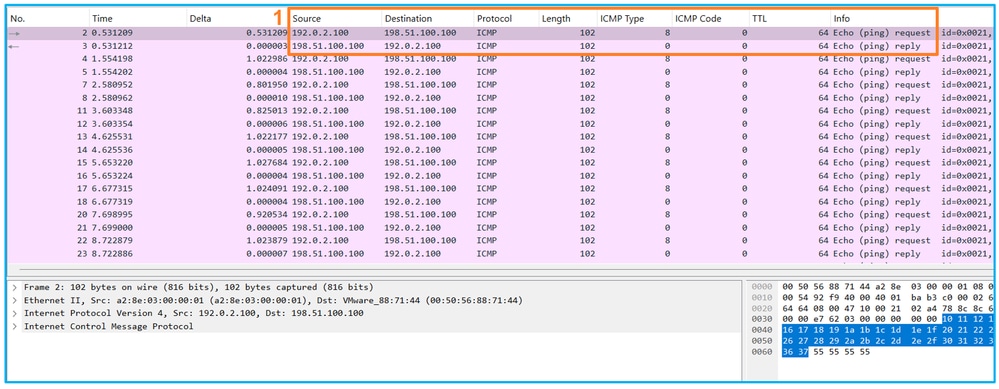Select packet number 5 row

point(500,72)
